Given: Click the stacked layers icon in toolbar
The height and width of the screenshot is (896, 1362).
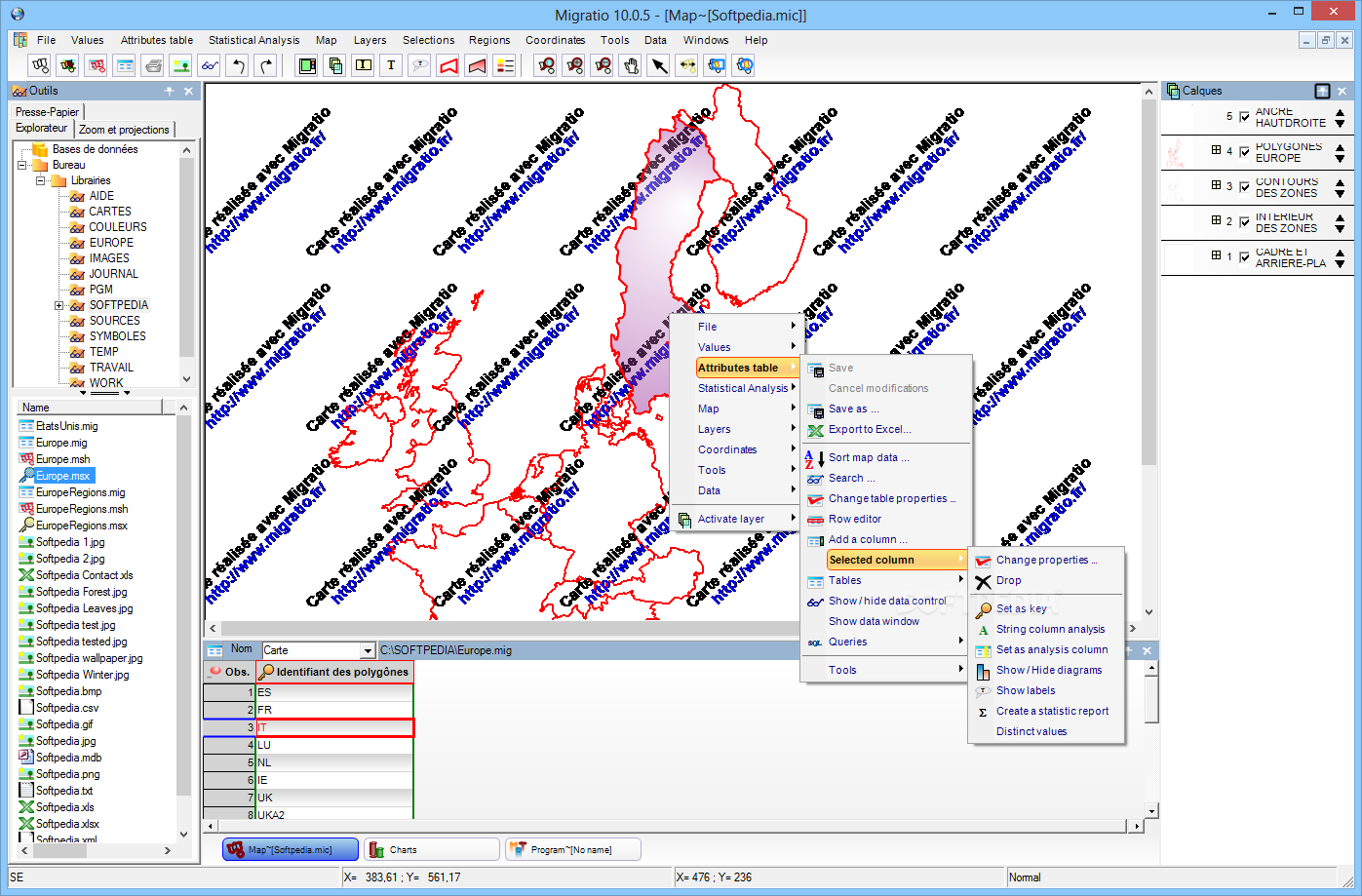Looking at the screenshot, I should [335, 65].
